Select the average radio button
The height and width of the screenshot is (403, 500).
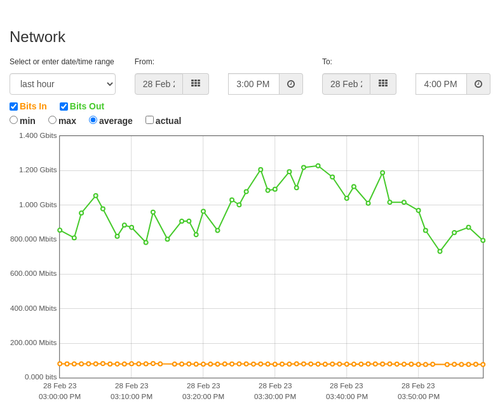click(93, 120)
